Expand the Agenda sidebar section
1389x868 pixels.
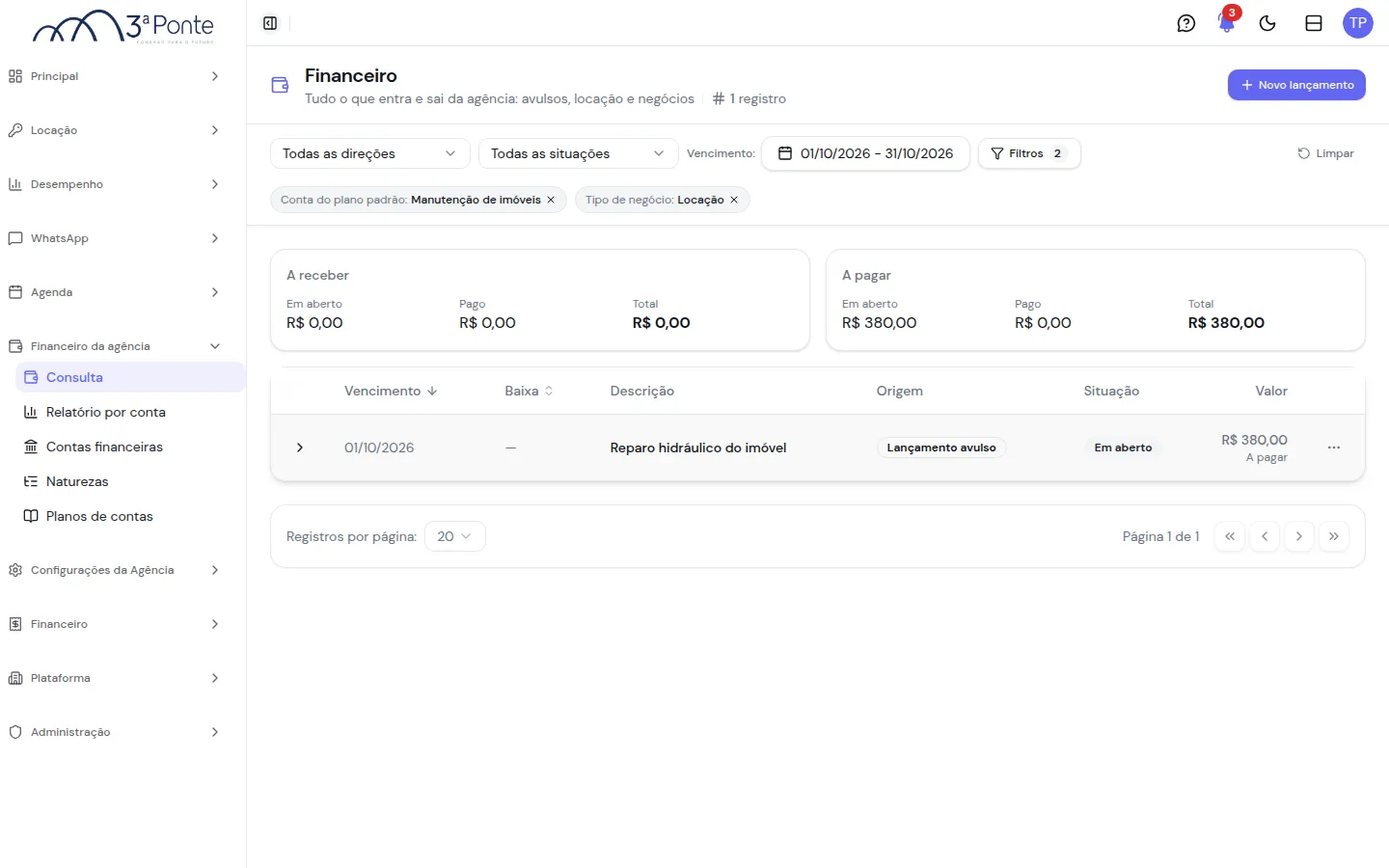coord(115,292)
